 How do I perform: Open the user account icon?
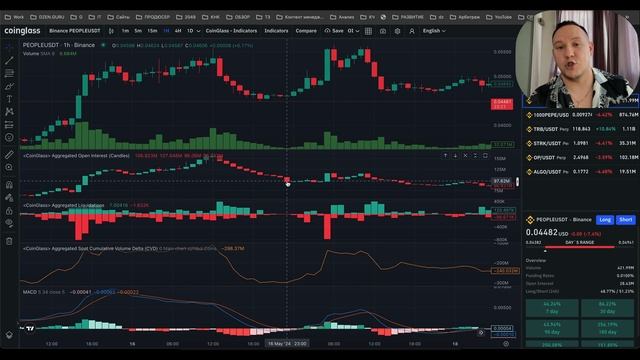tap(412, 31)
